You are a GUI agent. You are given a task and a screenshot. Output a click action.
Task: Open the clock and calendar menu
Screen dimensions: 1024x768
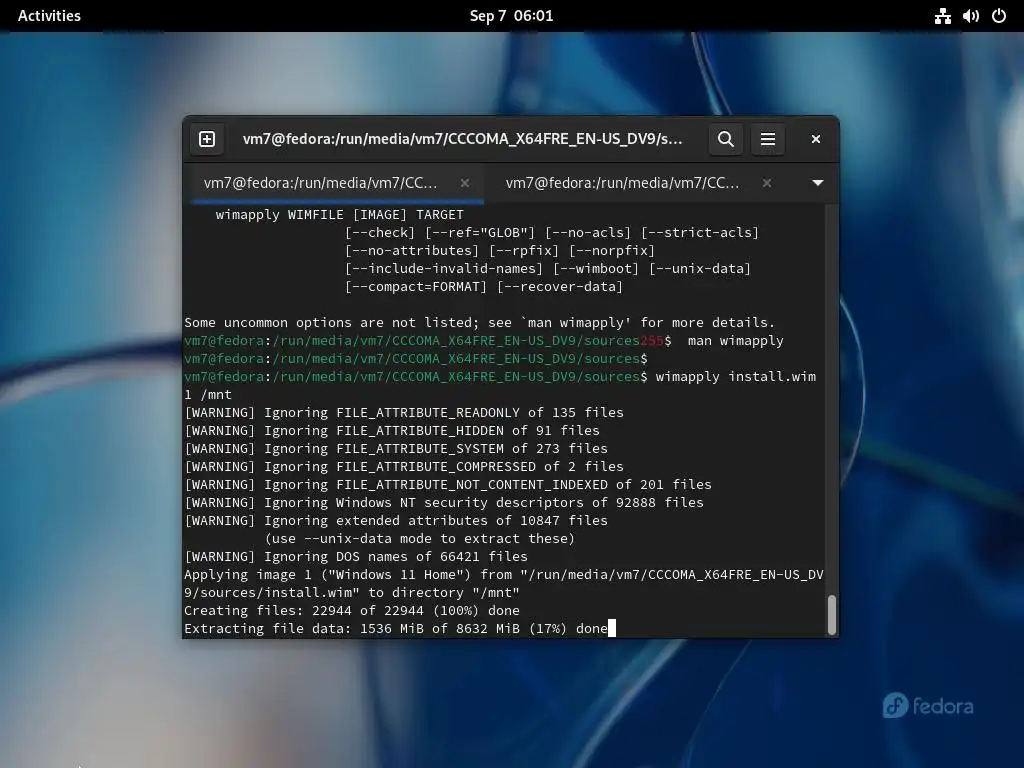tap(511, 16)
